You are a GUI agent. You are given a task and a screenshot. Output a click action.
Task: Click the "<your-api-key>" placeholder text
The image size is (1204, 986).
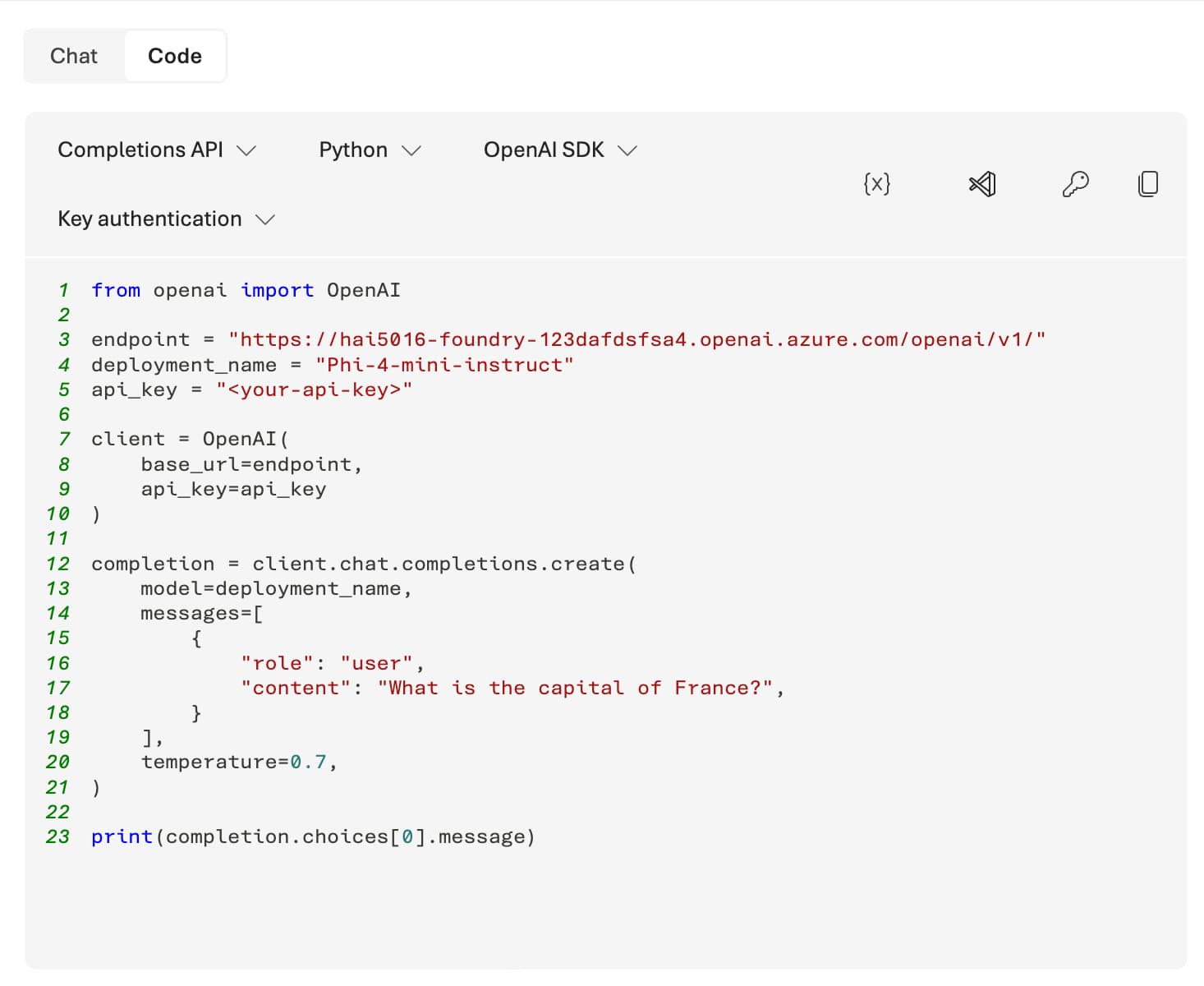pos(314,389)
